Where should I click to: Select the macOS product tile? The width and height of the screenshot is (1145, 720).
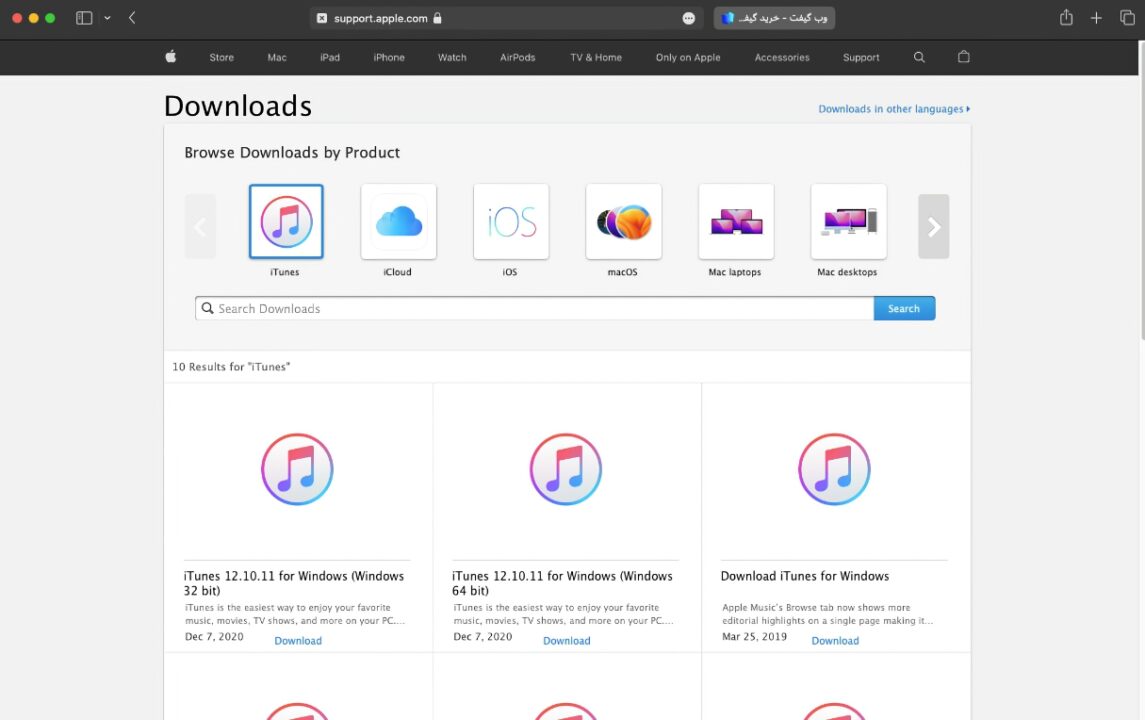(624, 221)
